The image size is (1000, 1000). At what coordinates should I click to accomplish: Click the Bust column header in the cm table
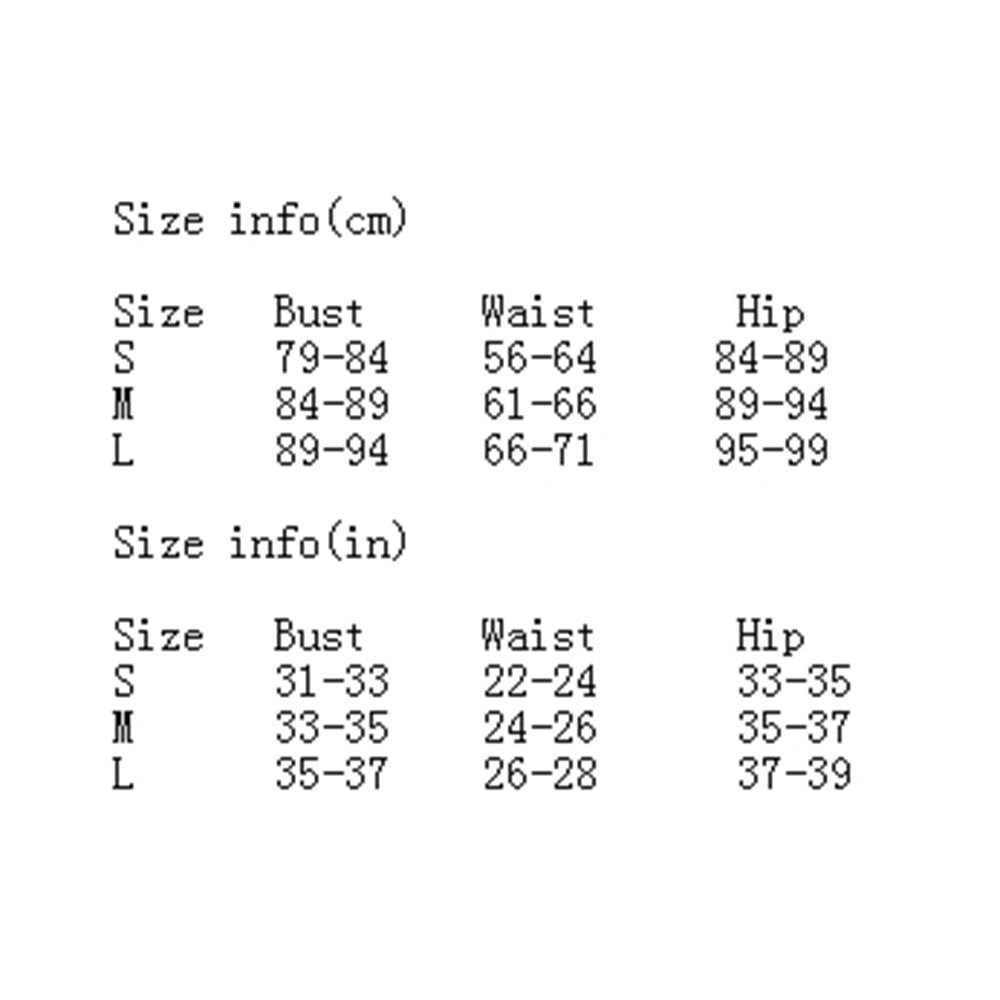pos(318,313)
